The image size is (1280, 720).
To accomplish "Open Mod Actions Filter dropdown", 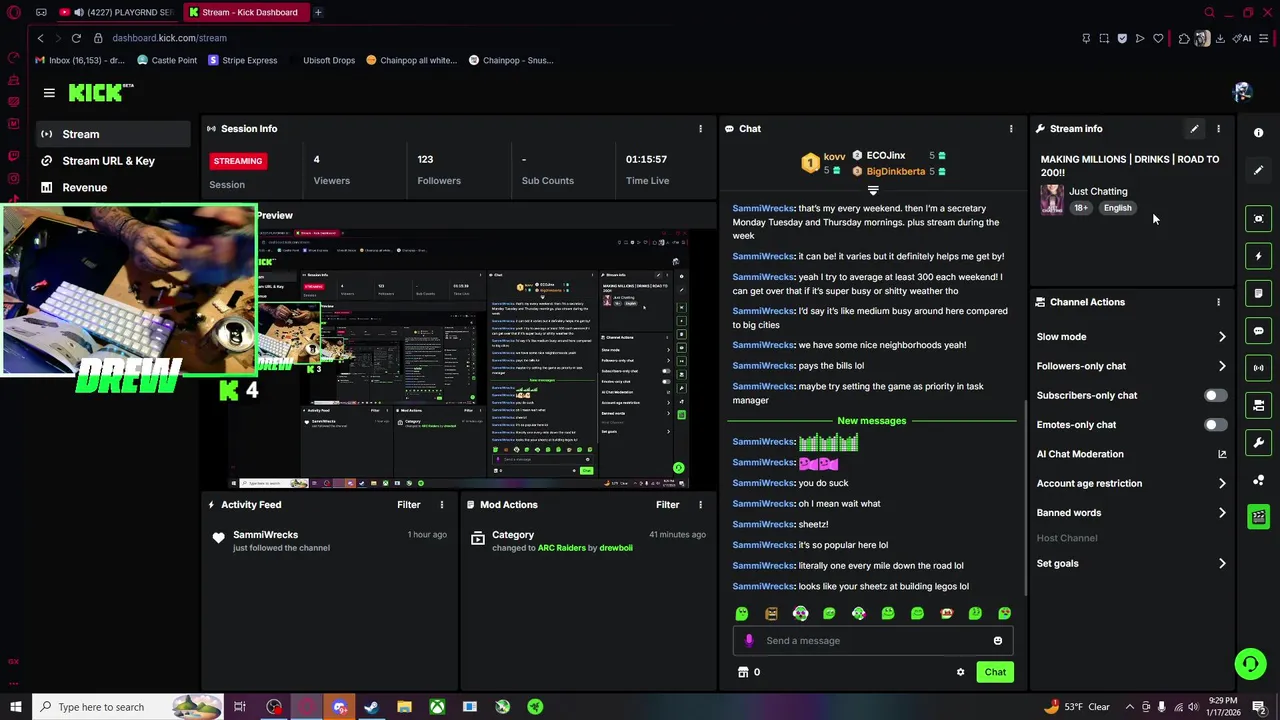I will coord(667,505).
